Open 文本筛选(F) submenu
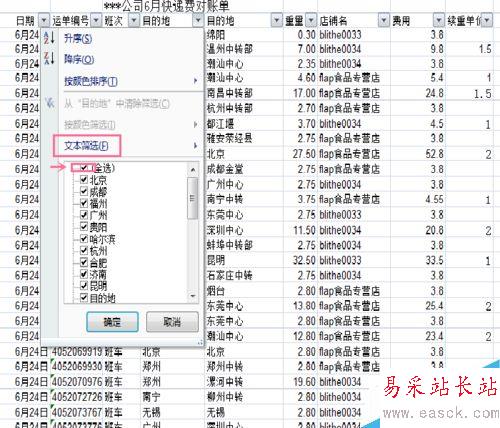 coord(86,146)
